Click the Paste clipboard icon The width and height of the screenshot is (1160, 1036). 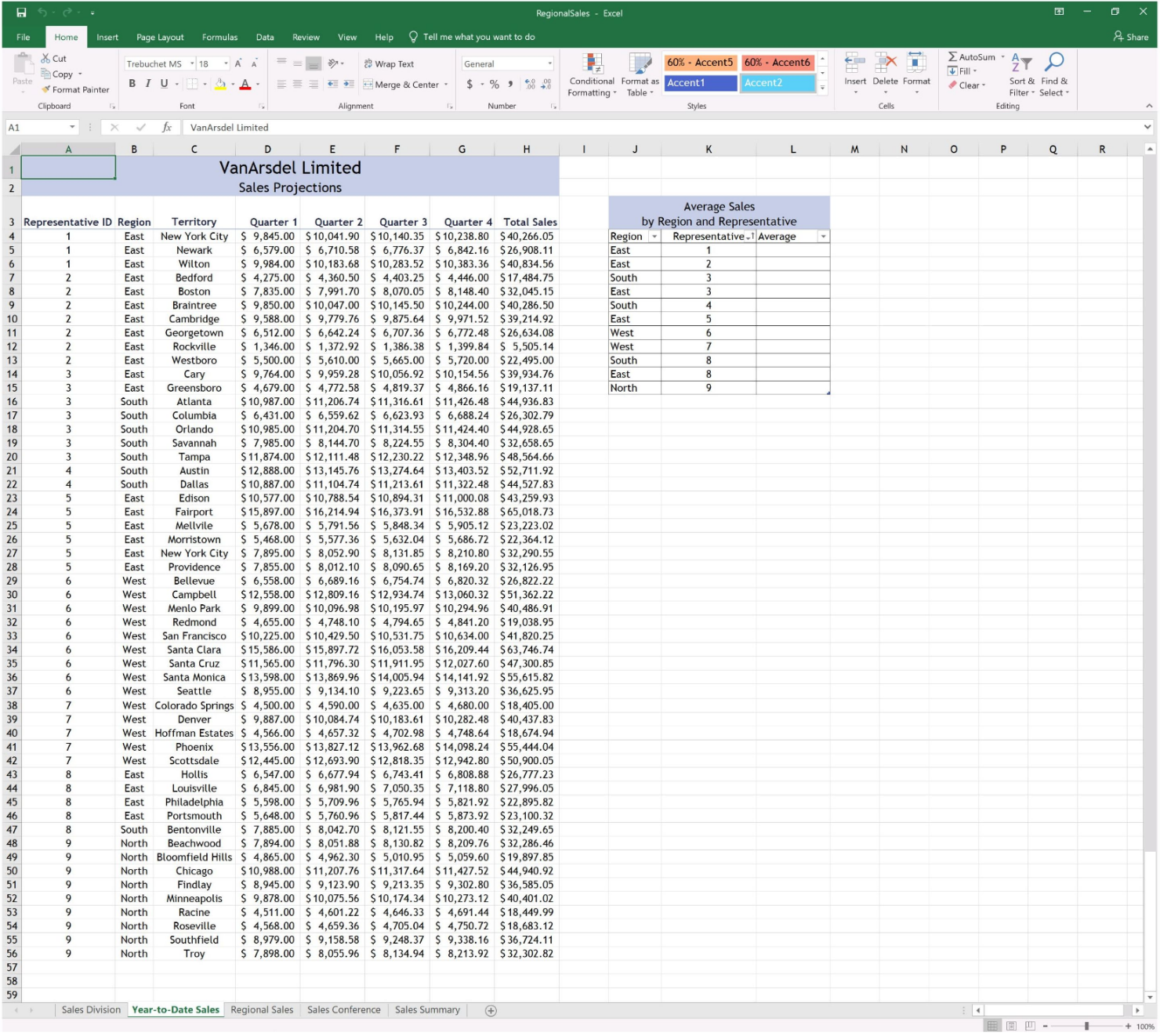point(23,63)
